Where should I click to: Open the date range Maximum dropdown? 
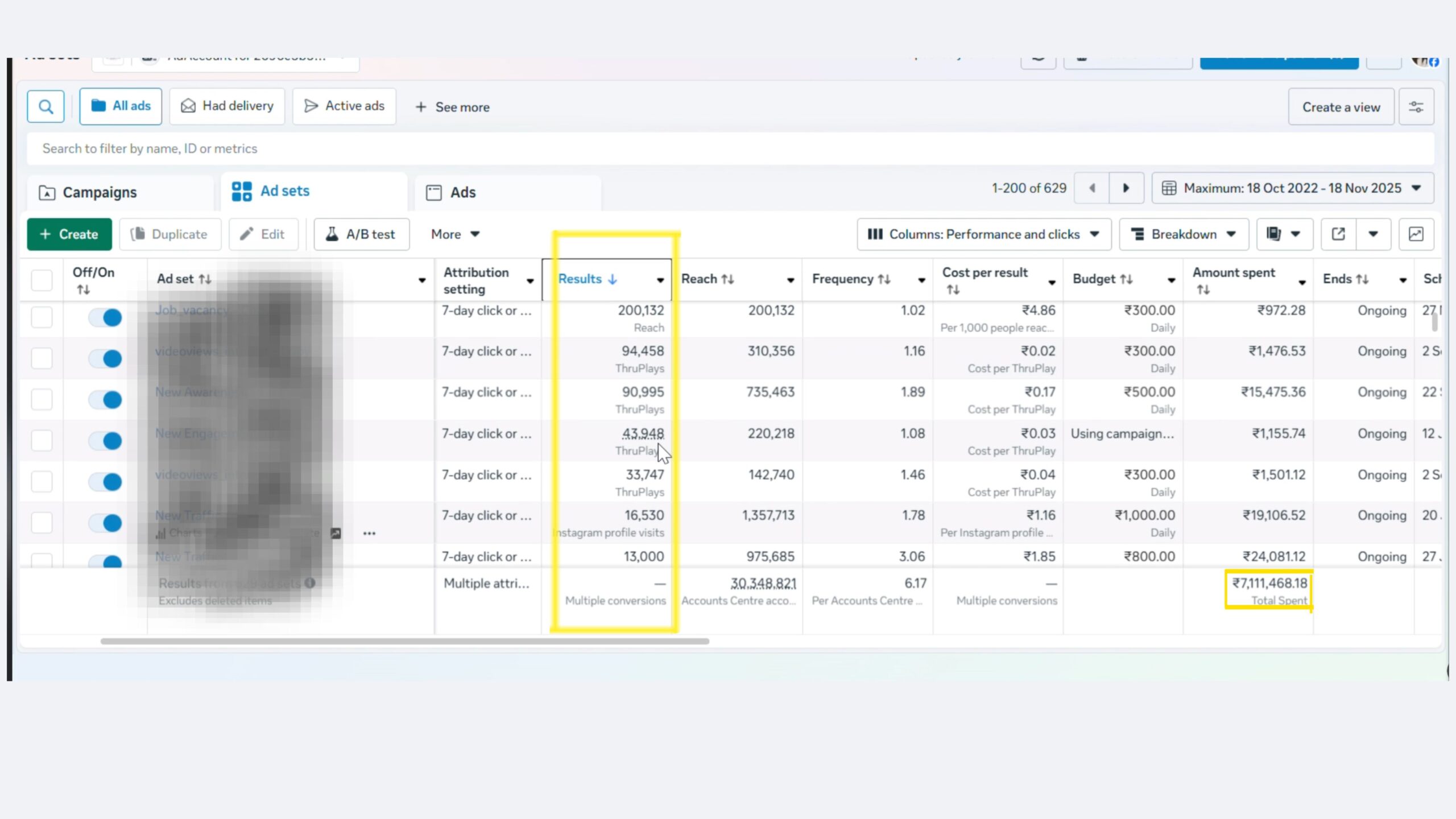[x=1292, y=188]
